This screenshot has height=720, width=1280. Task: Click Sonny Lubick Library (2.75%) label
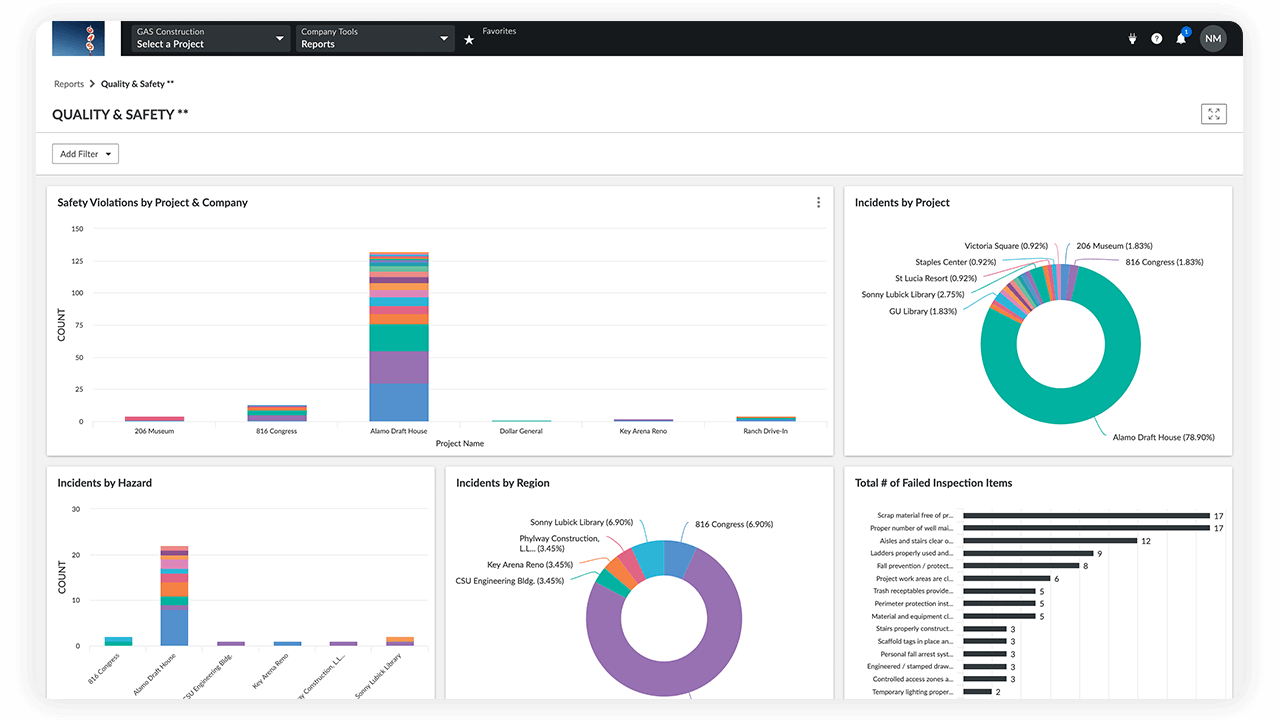click(913, 294)
